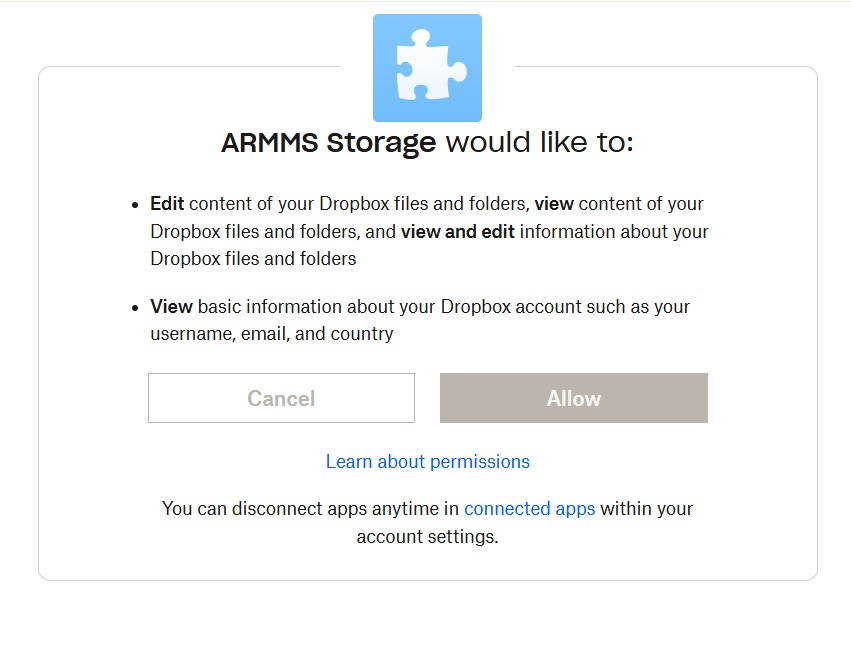This screenshot has height=662, width=851.
Task: Click the bold 'View' starting second permission
Action: tap(171, 306)
